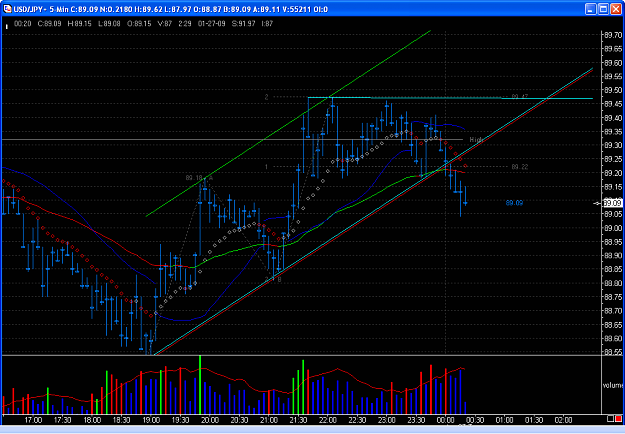Click the V:87 volume readout
The height and width of the screenshot is (434, 625).
pos(165,24)
